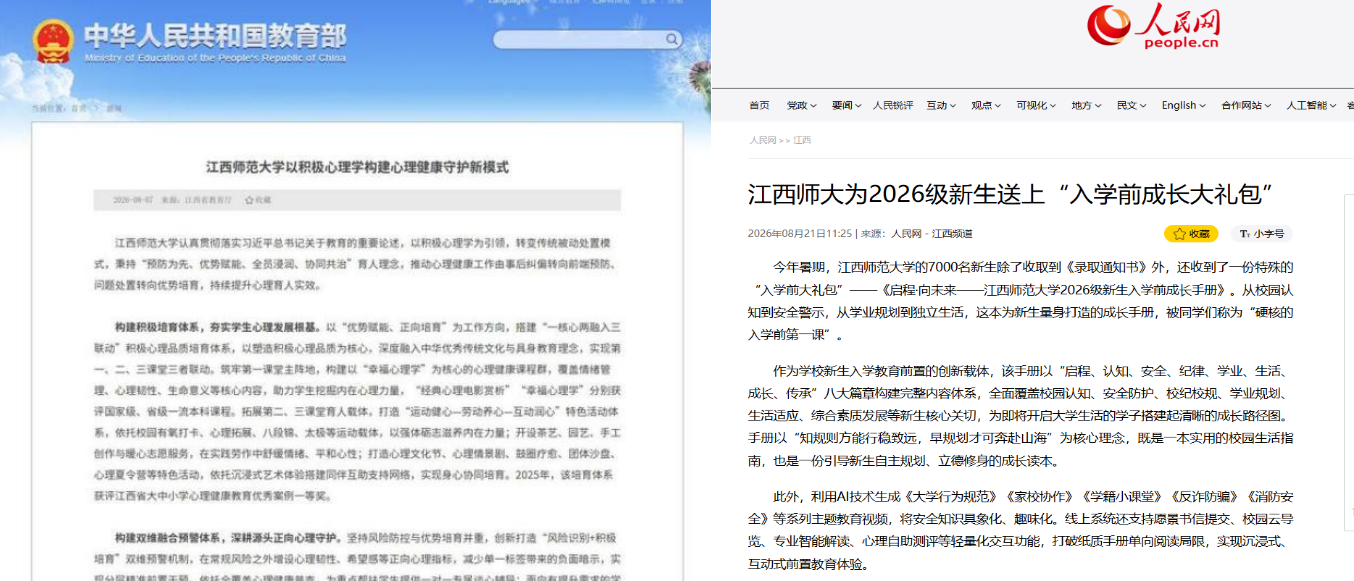
Task: Click the bold heading 构建积极培育体系，夯实学生心理发展根基
Action: 218,326
